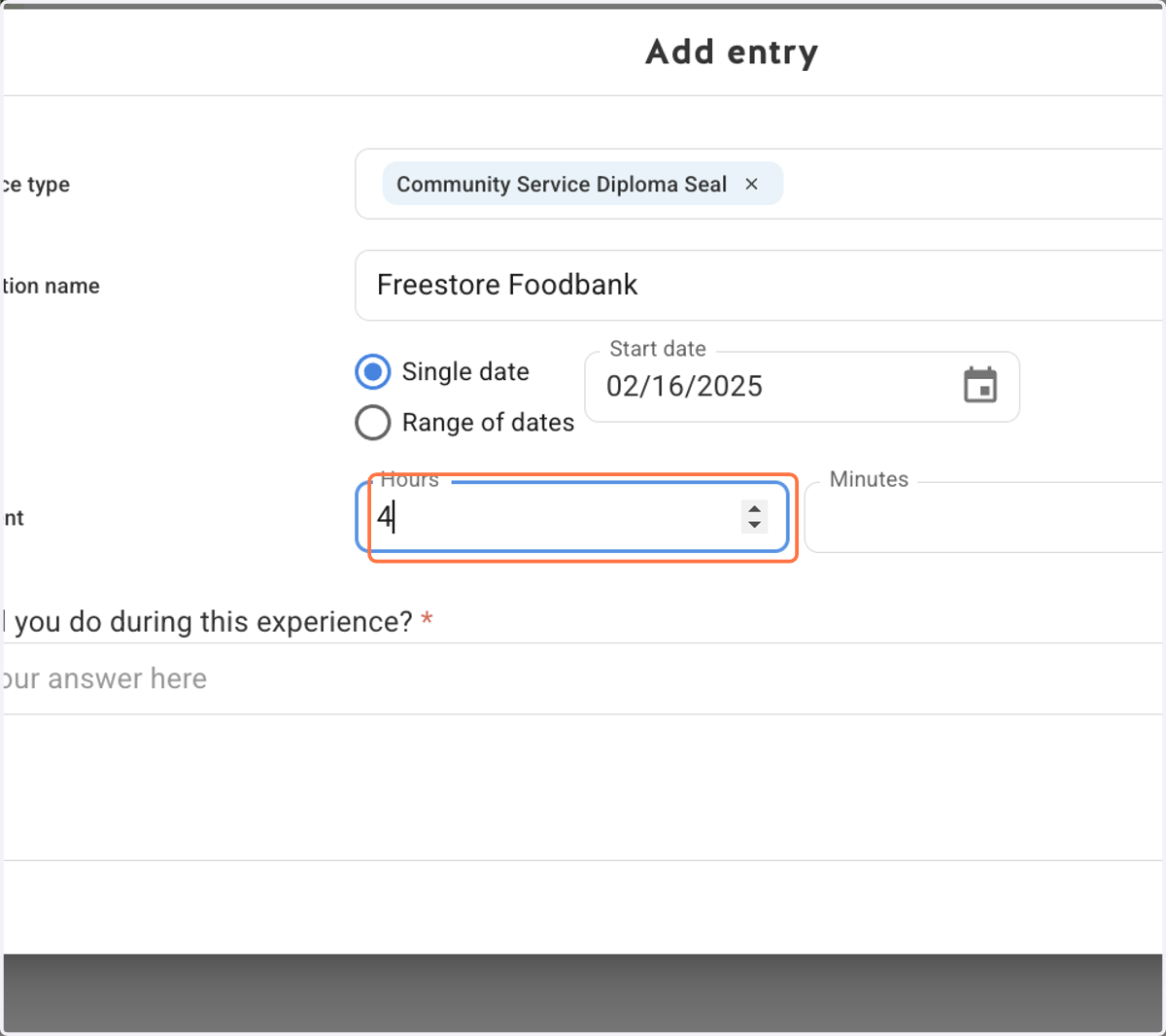Click the Single date label
Screen dimensions: 1166x1036
pyautogui.click(x=465, y=371)
